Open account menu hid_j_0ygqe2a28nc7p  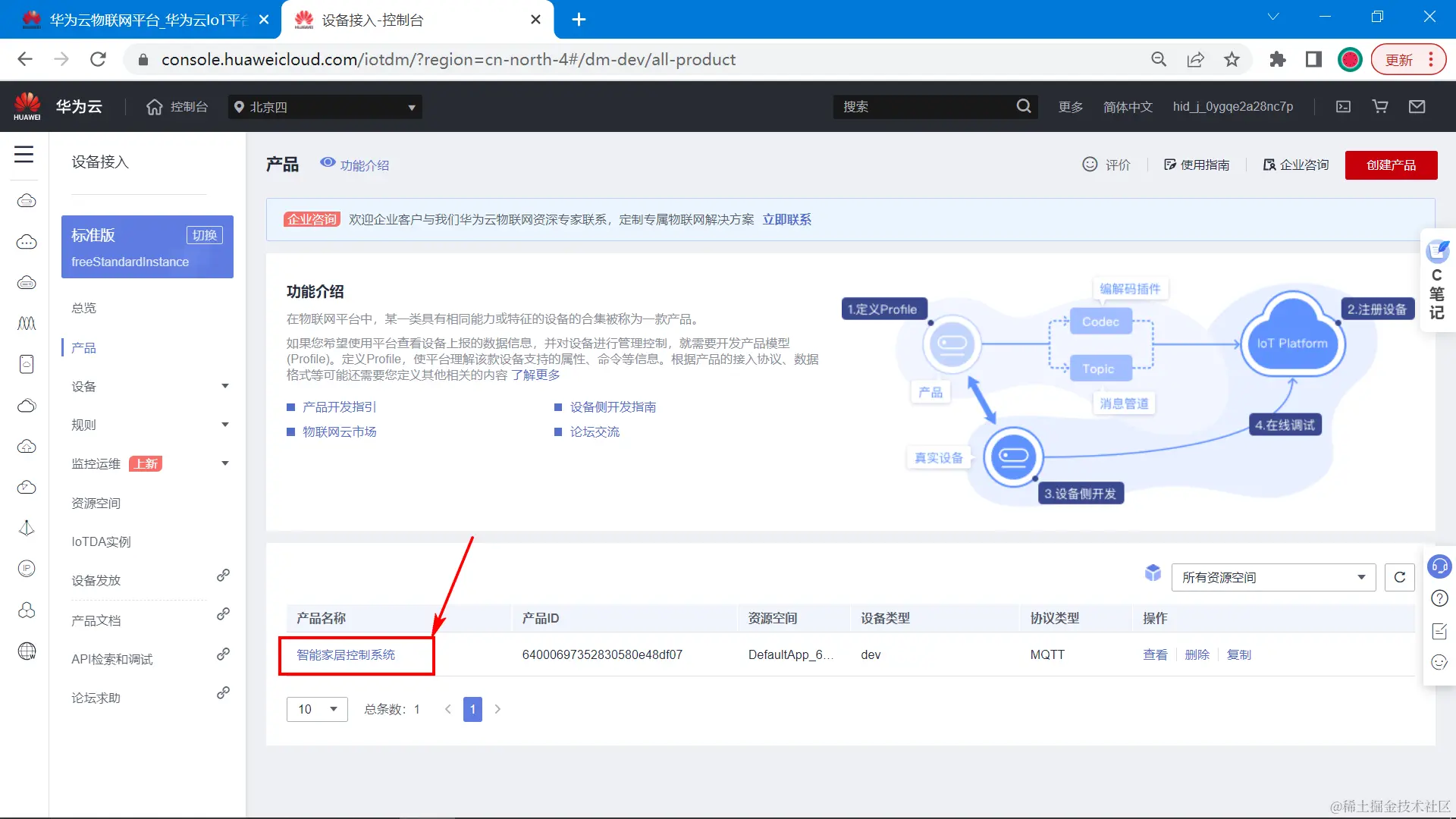click(x=1233, y=107)
